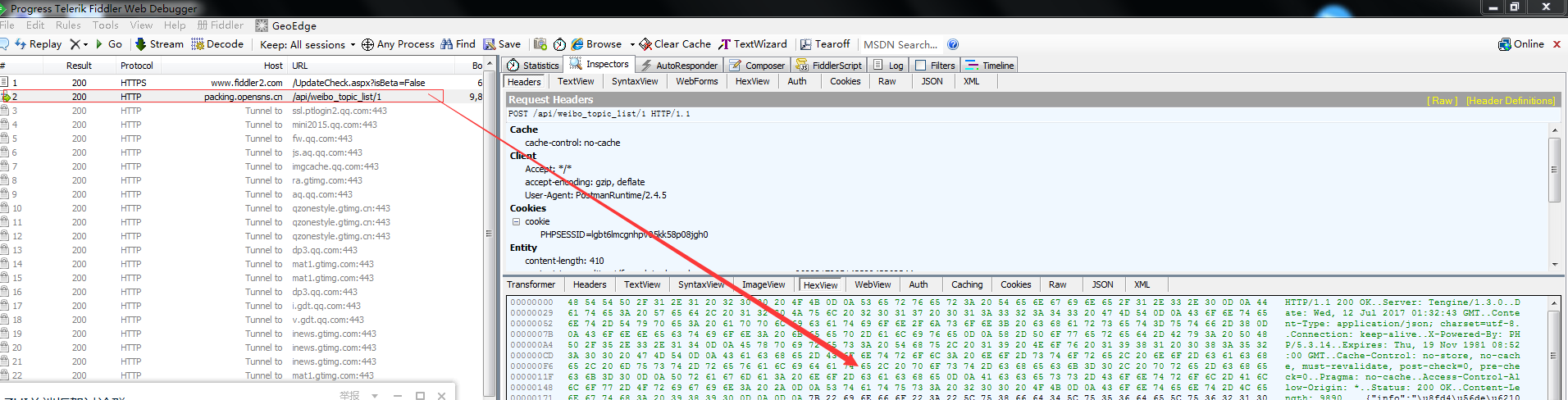Open the Tools menu
This screenshot has width=1568, height=400.
[x=105, y=25]
